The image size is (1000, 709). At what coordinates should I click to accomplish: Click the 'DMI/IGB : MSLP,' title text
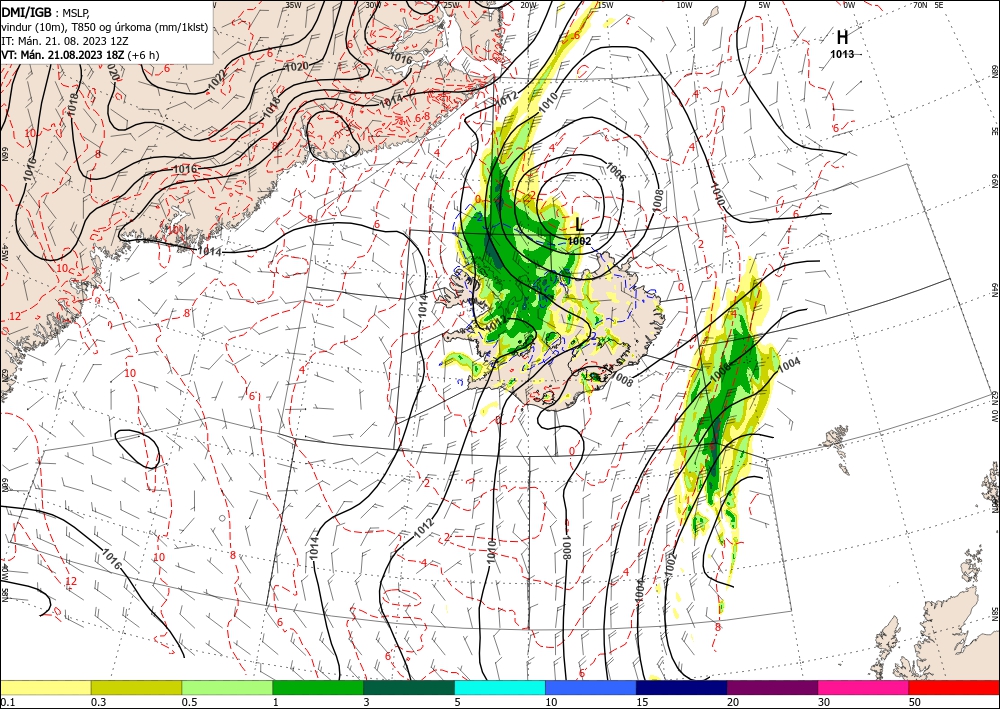(x=46, y=12)
